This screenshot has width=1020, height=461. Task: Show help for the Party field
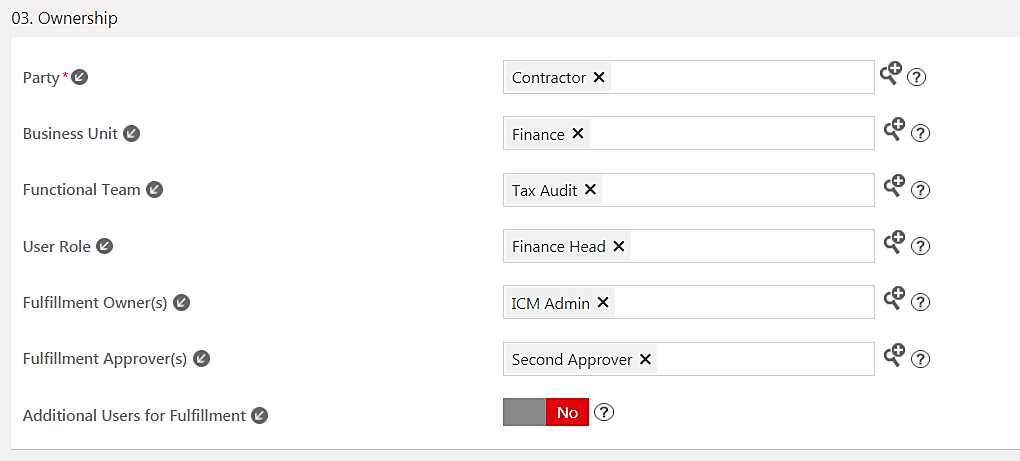click(916, 77)
